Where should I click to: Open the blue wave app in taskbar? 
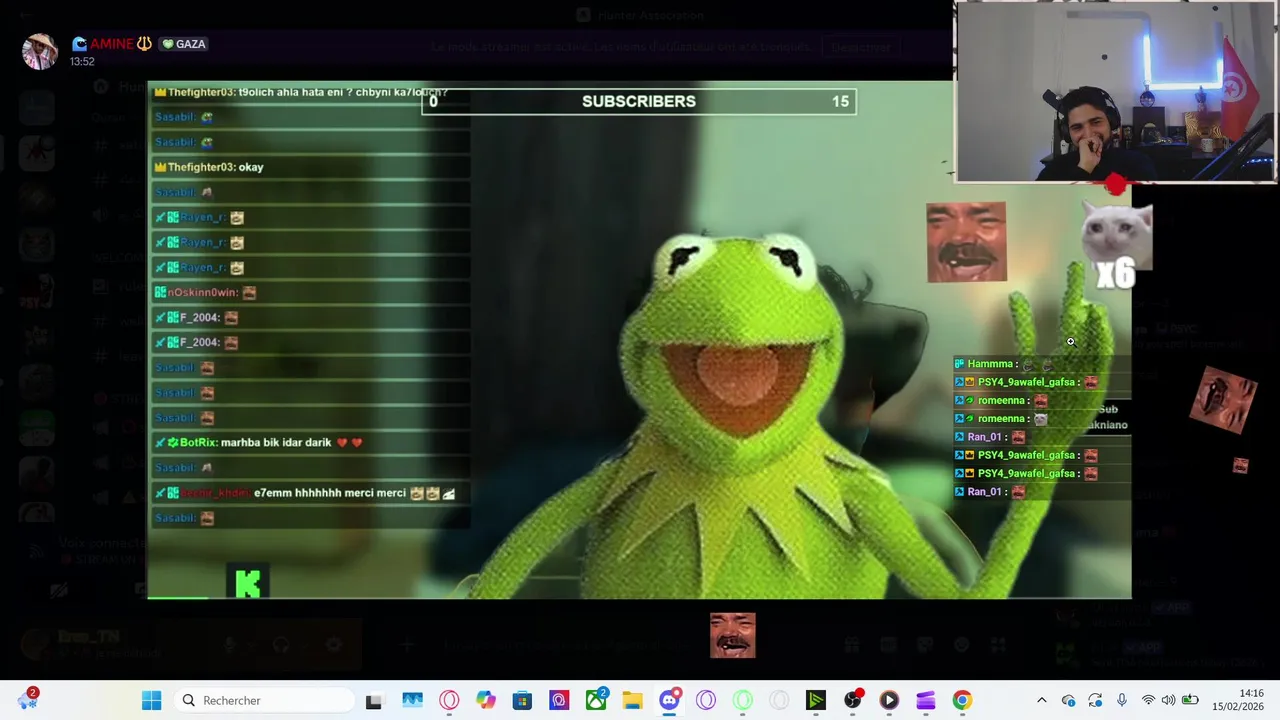[x=412, y=700]
